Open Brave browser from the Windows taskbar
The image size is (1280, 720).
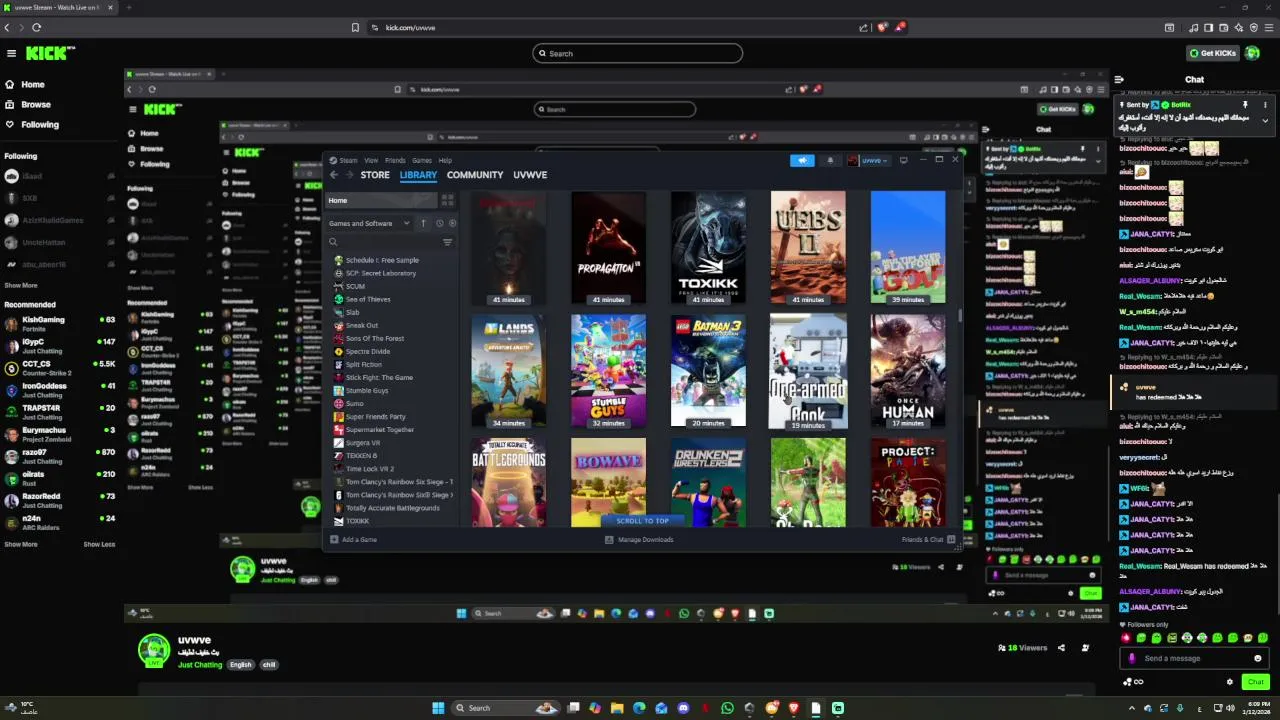coord(794,708)
